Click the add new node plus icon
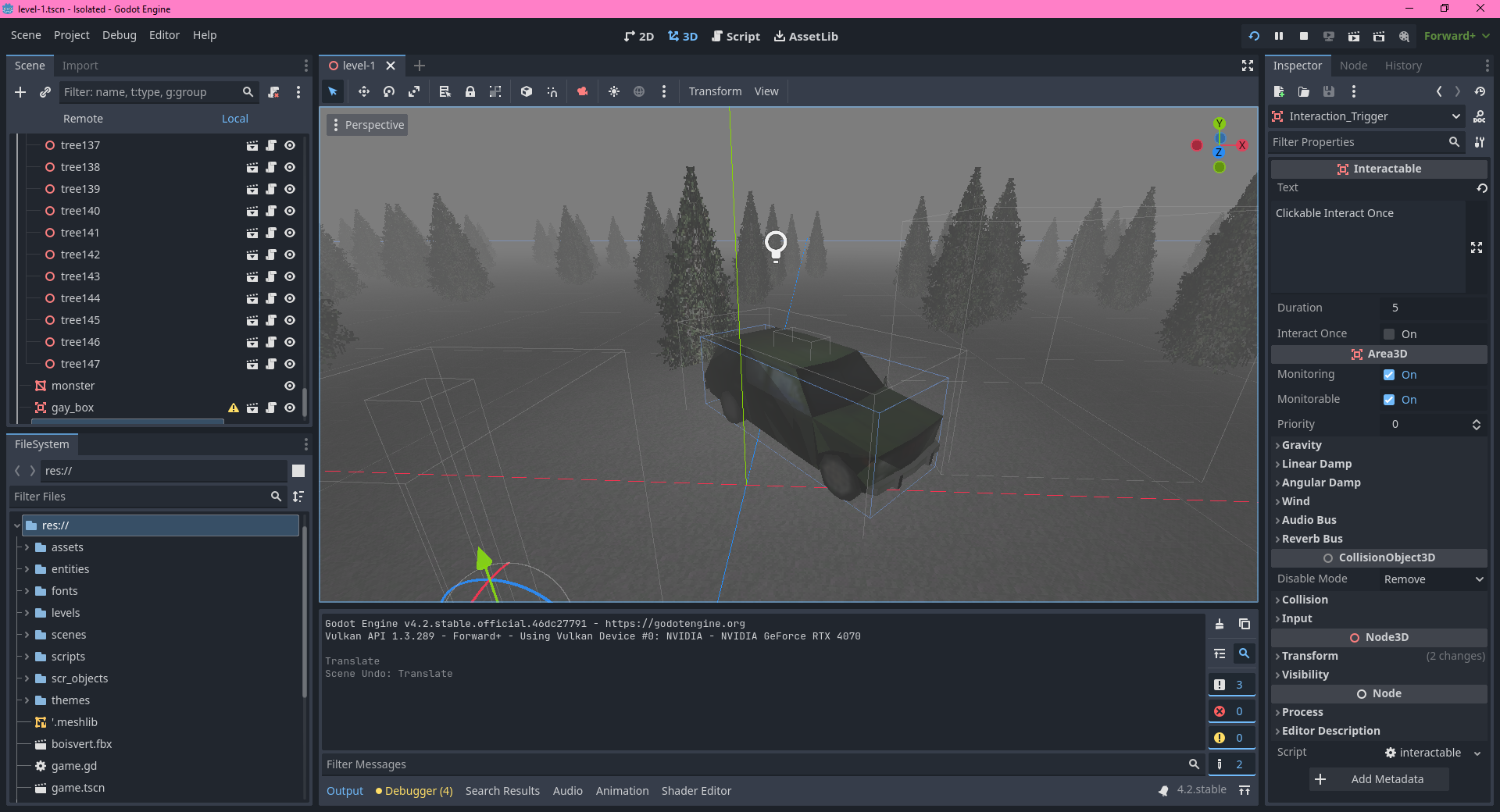1500x812 pixels. click(x=20, y=92)
